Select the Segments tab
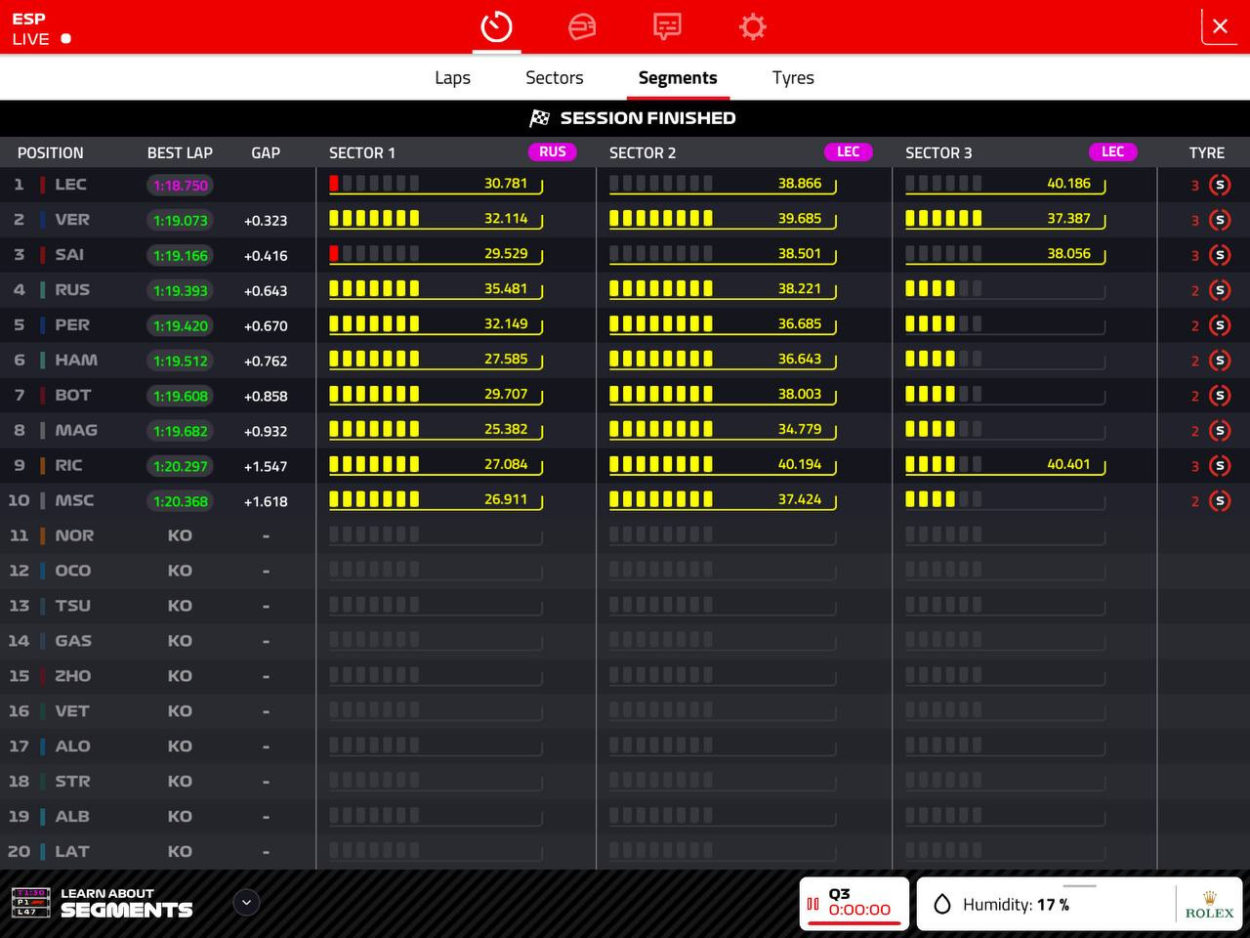 point(678,78)
